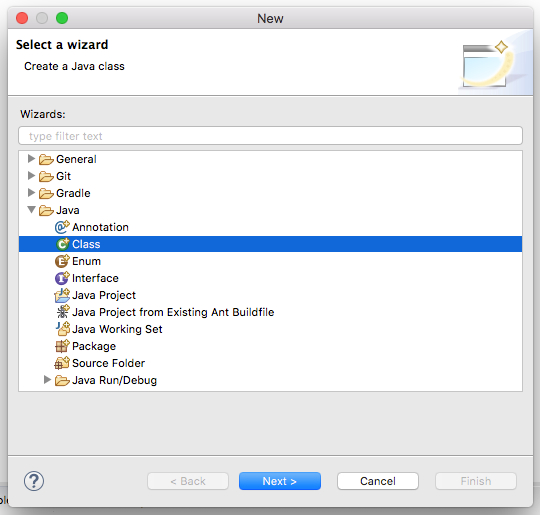
Task: Click the Next > button
Action: (280, 481)
